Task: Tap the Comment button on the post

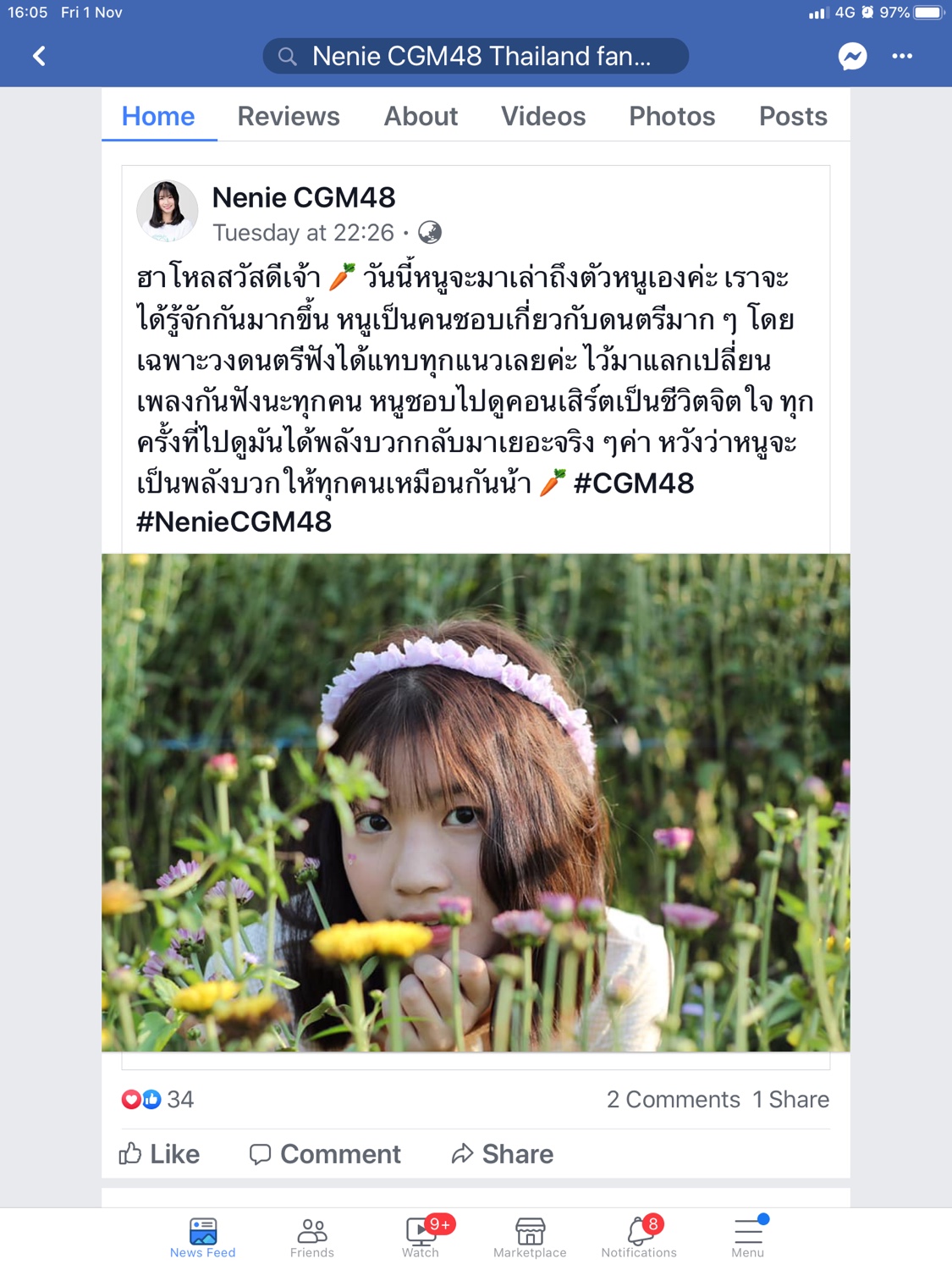Action: tap(325, 1154)
